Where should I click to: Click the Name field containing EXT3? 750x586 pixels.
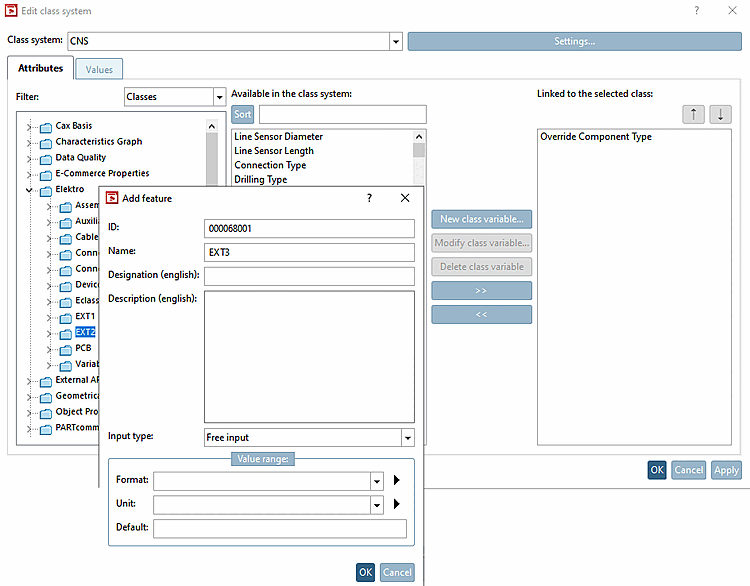pyautogui.click(x=309, y=253)
